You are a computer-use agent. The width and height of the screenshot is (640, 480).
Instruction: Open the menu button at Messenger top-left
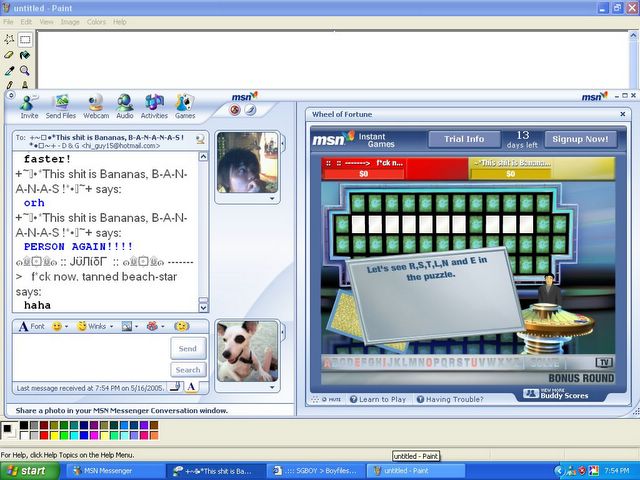coord(11,96)
